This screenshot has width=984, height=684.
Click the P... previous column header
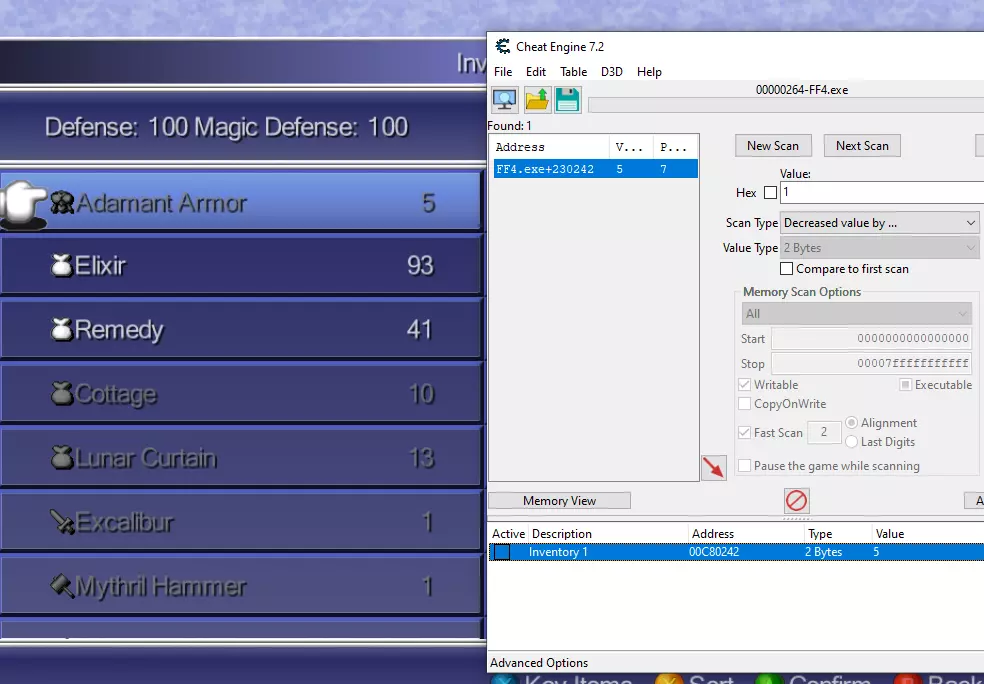[x=675, y=147]
